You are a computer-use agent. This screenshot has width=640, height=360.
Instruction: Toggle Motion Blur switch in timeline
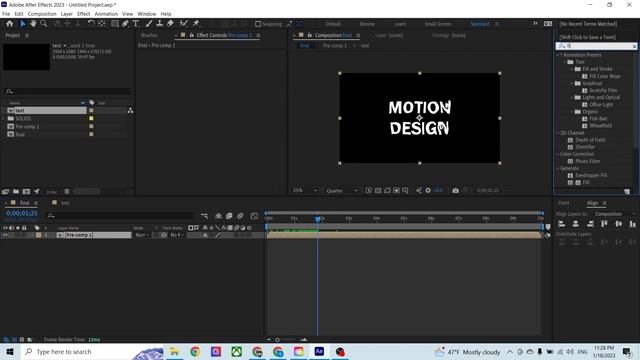[240, 216]
